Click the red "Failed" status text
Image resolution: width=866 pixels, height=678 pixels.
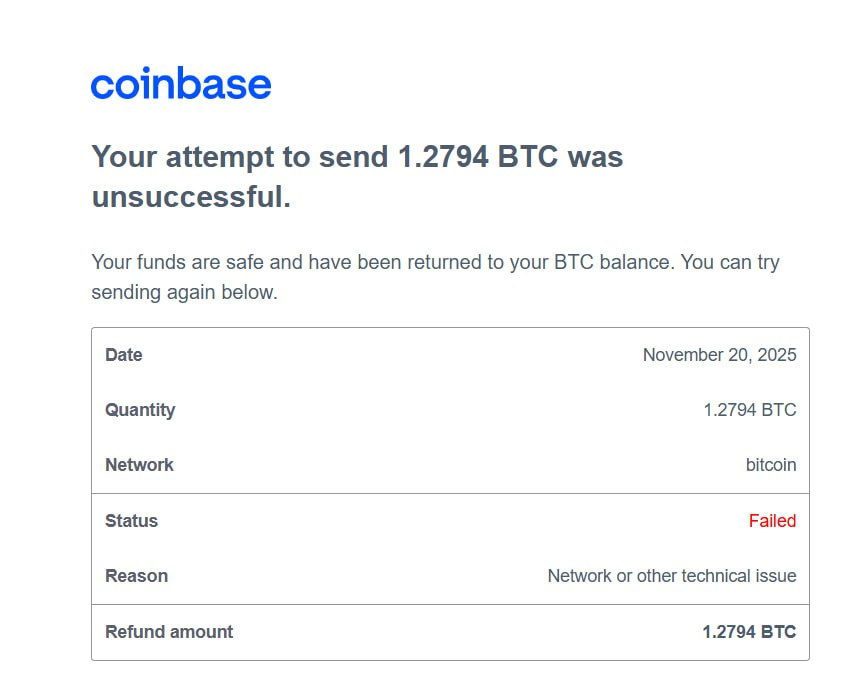tap(772, 521)
